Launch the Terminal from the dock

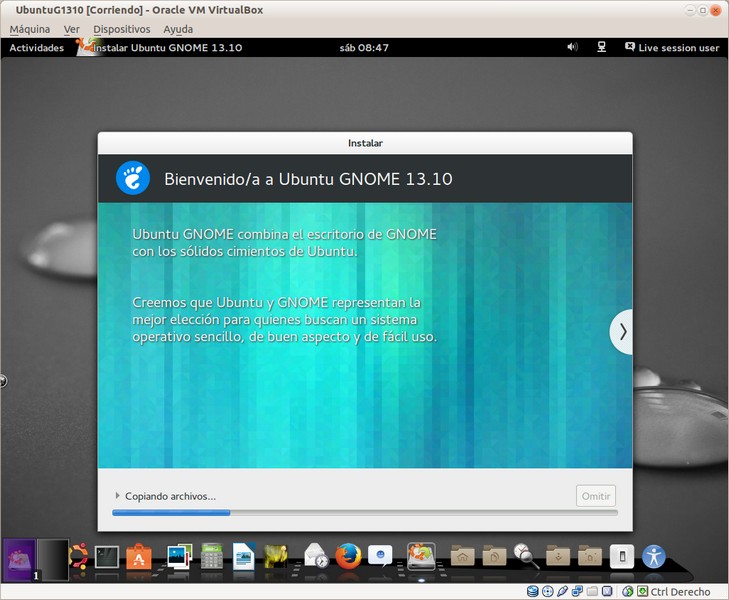point(107,557)
